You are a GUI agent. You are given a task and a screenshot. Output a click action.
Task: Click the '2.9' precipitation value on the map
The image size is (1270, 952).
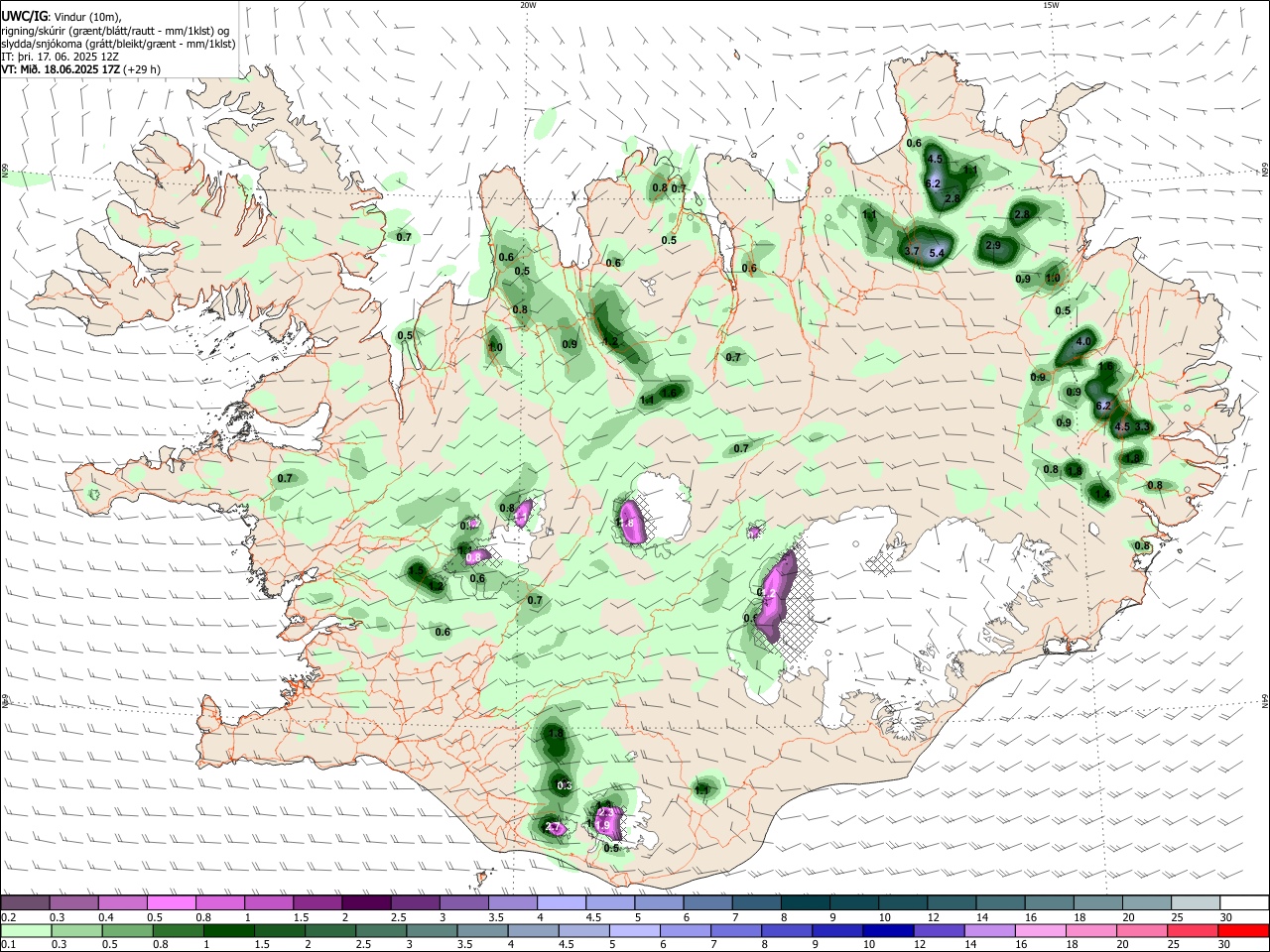[x=993, y=246]
